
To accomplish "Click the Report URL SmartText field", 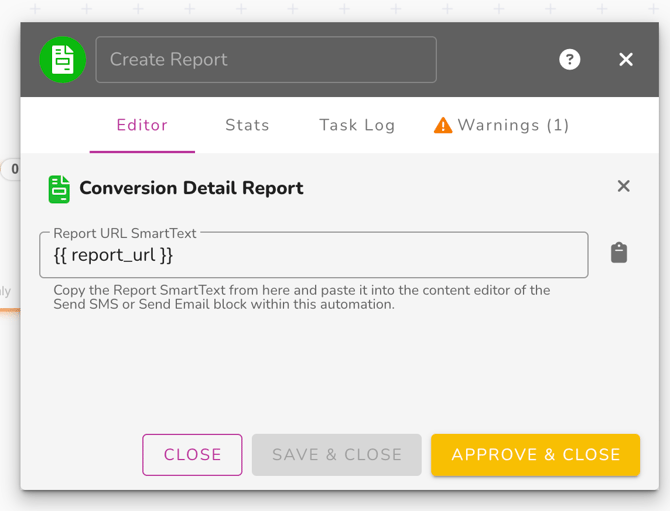I will pyautogui.click(x=313, y=256).
